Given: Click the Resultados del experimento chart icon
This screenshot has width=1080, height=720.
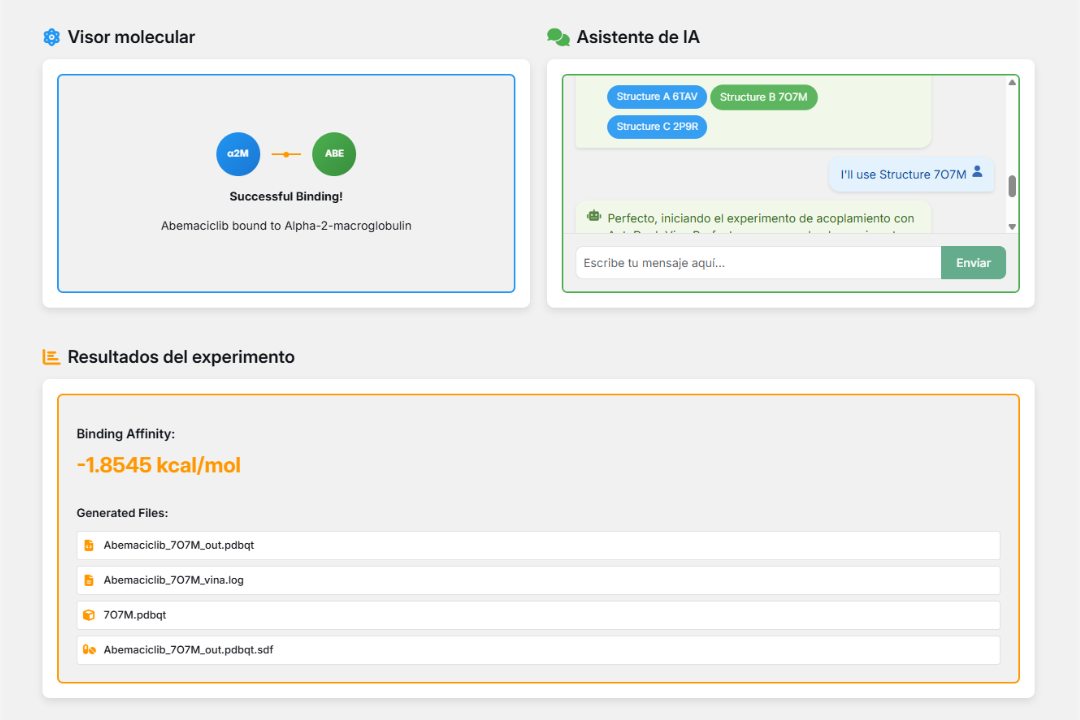Looking at the screenshot, I should pyautogui.click(x=51, y=357).
